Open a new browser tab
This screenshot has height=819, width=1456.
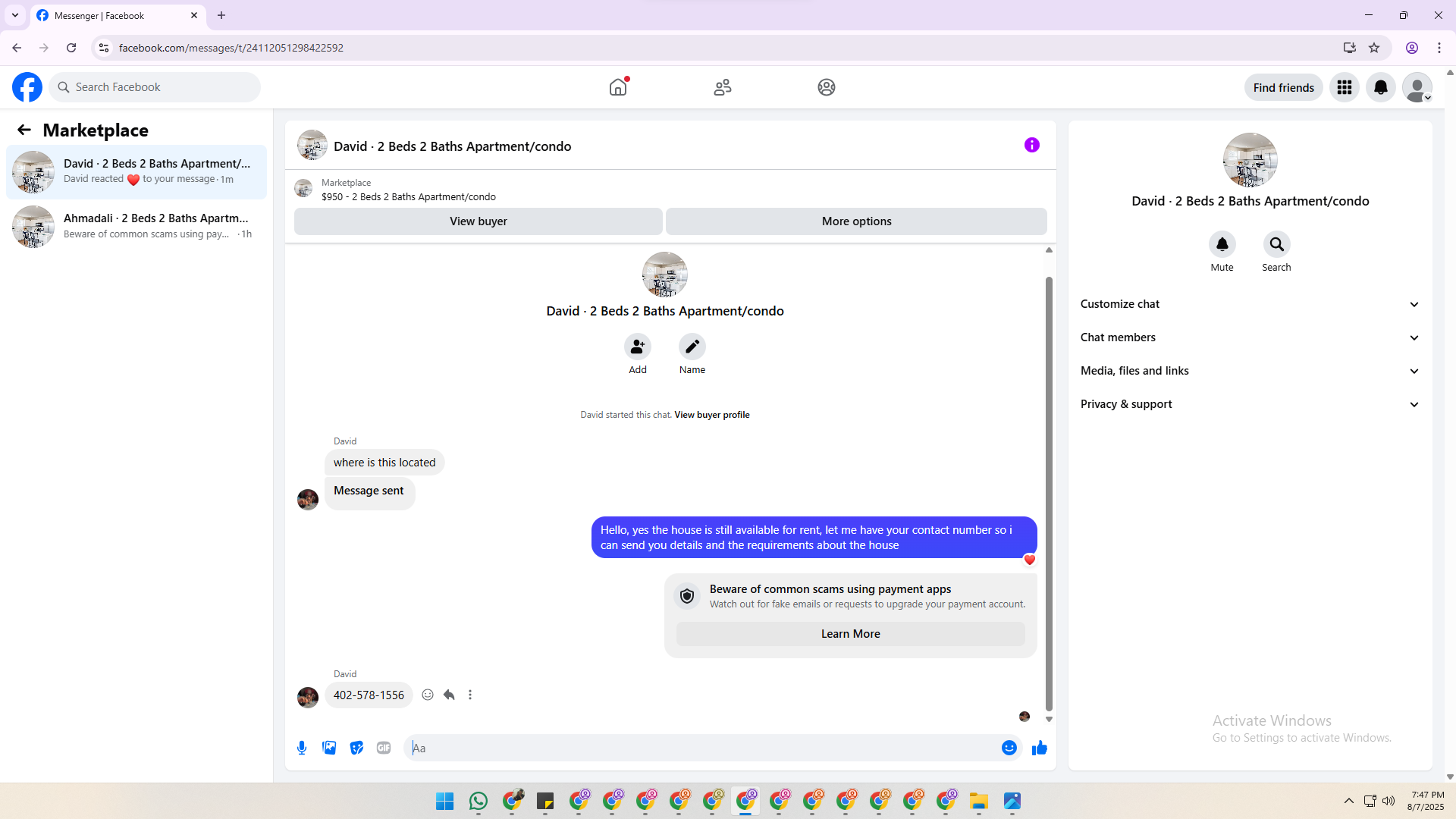coord(221,15)
